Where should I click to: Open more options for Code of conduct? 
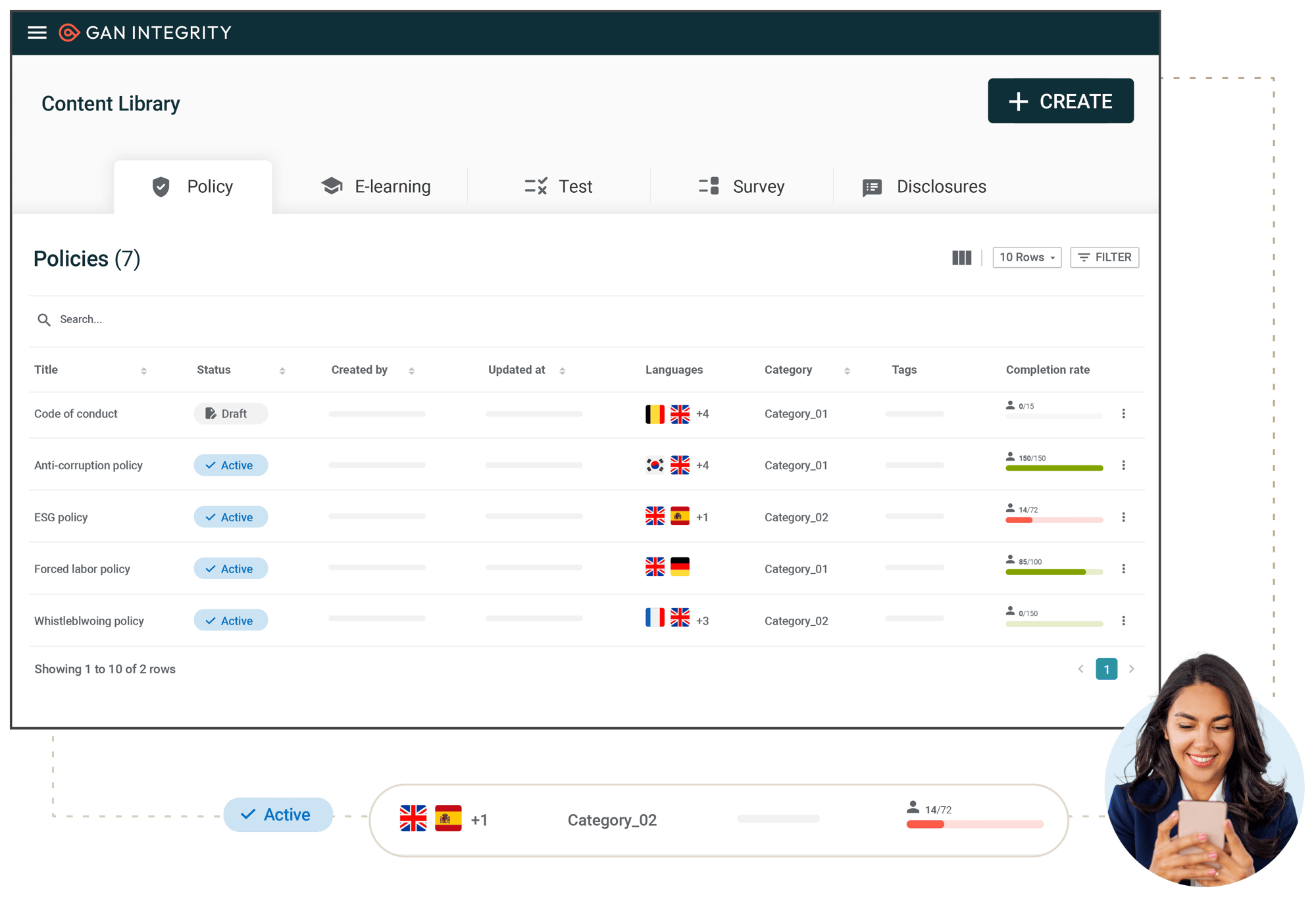[x=1123, y=413]
